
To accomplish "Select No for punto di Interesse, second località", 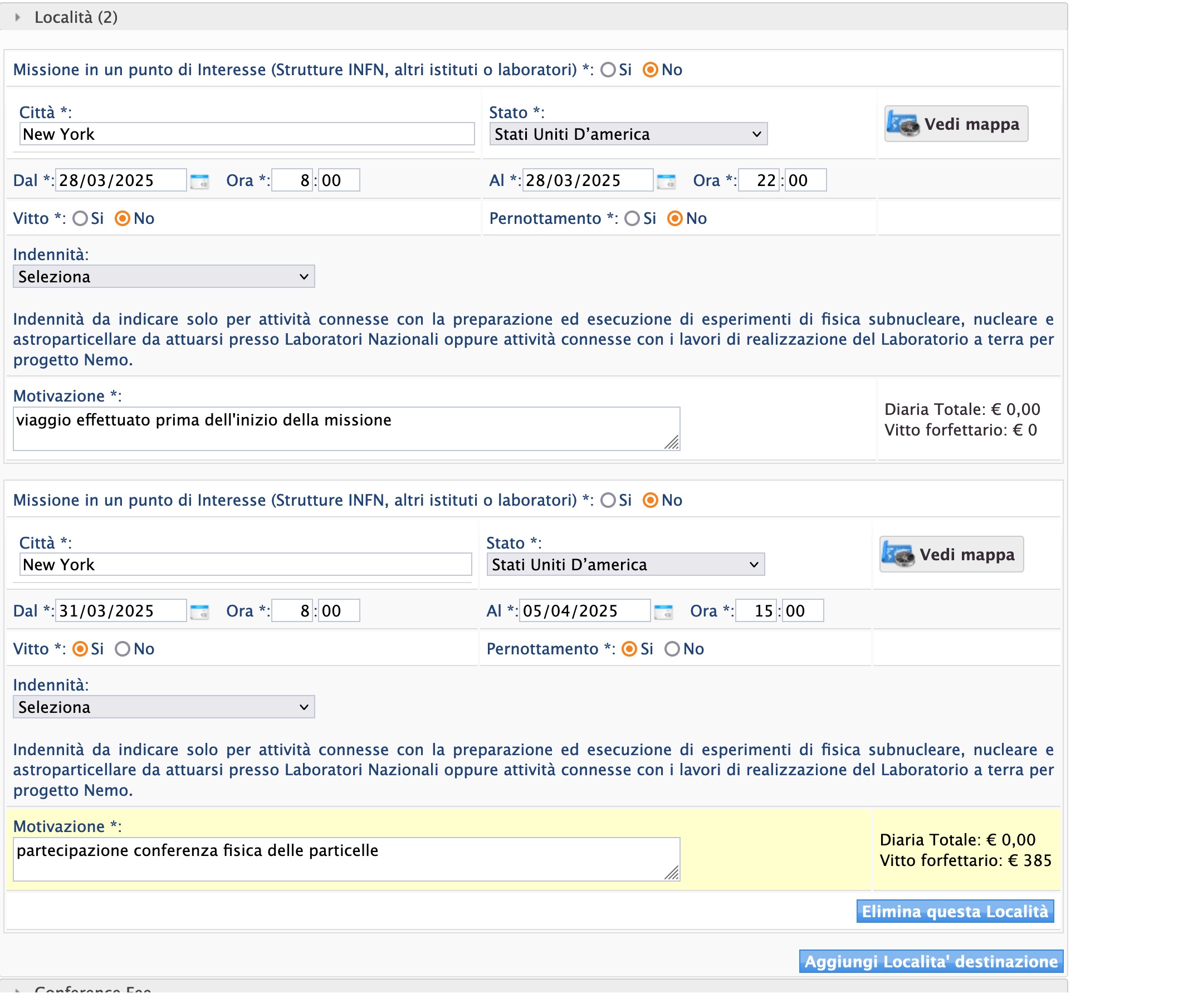I will pos(650,500).
